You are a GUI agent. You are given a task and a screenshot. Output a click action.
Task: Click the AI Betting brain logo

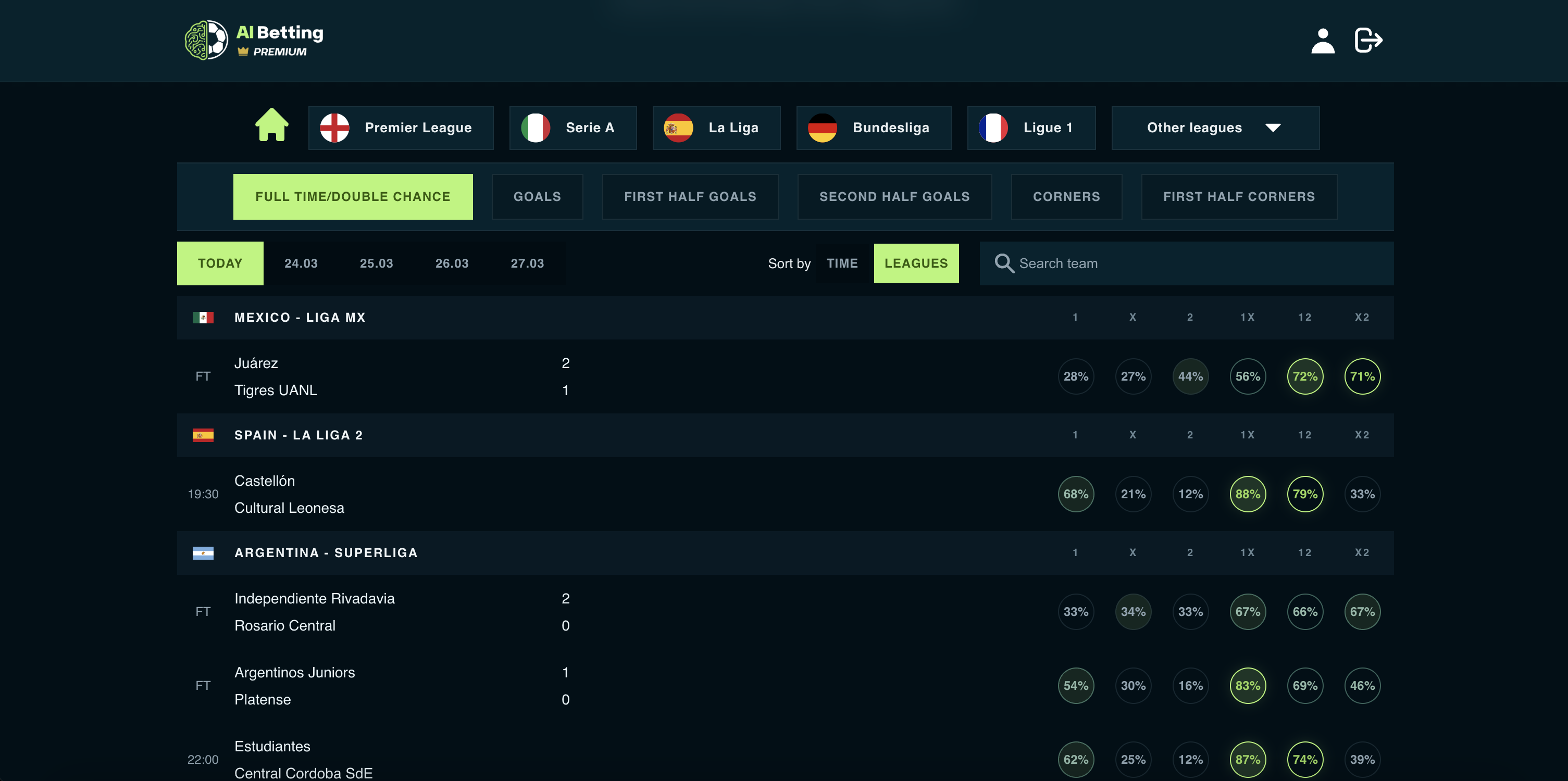[206, 40]
